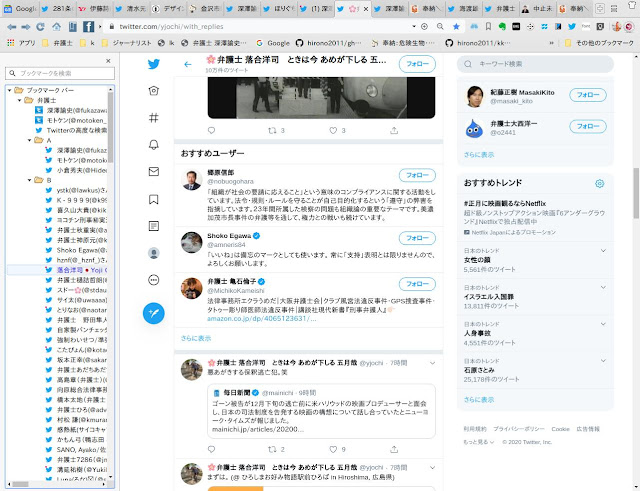The width and height of the screenshot is (640, 491).
Task: Follow 弁護士 落合洋司 from header
Action: coord(417,64)
